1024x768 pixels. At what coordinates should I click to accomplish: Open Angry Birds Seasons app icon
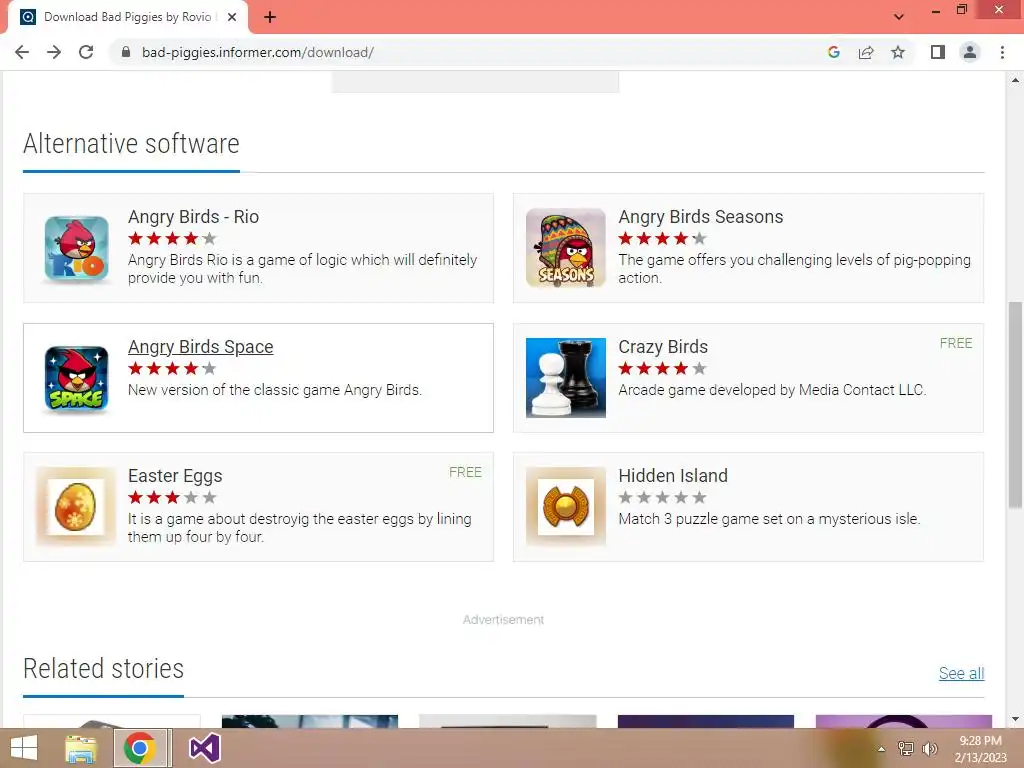click(x=566, y=248)
